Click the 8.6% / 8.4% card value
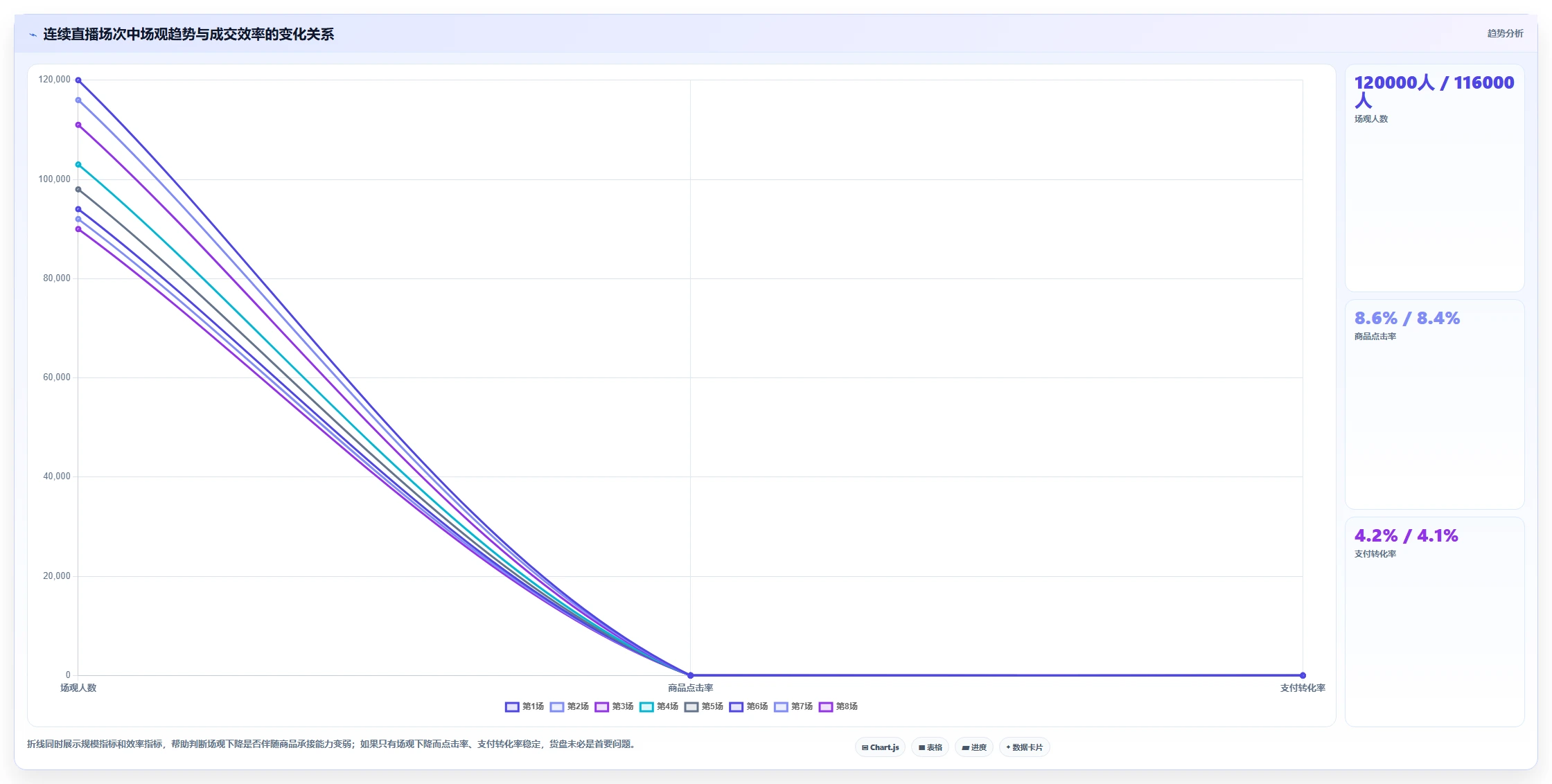The image size is (1552, 784). (x=1407, y=319)
